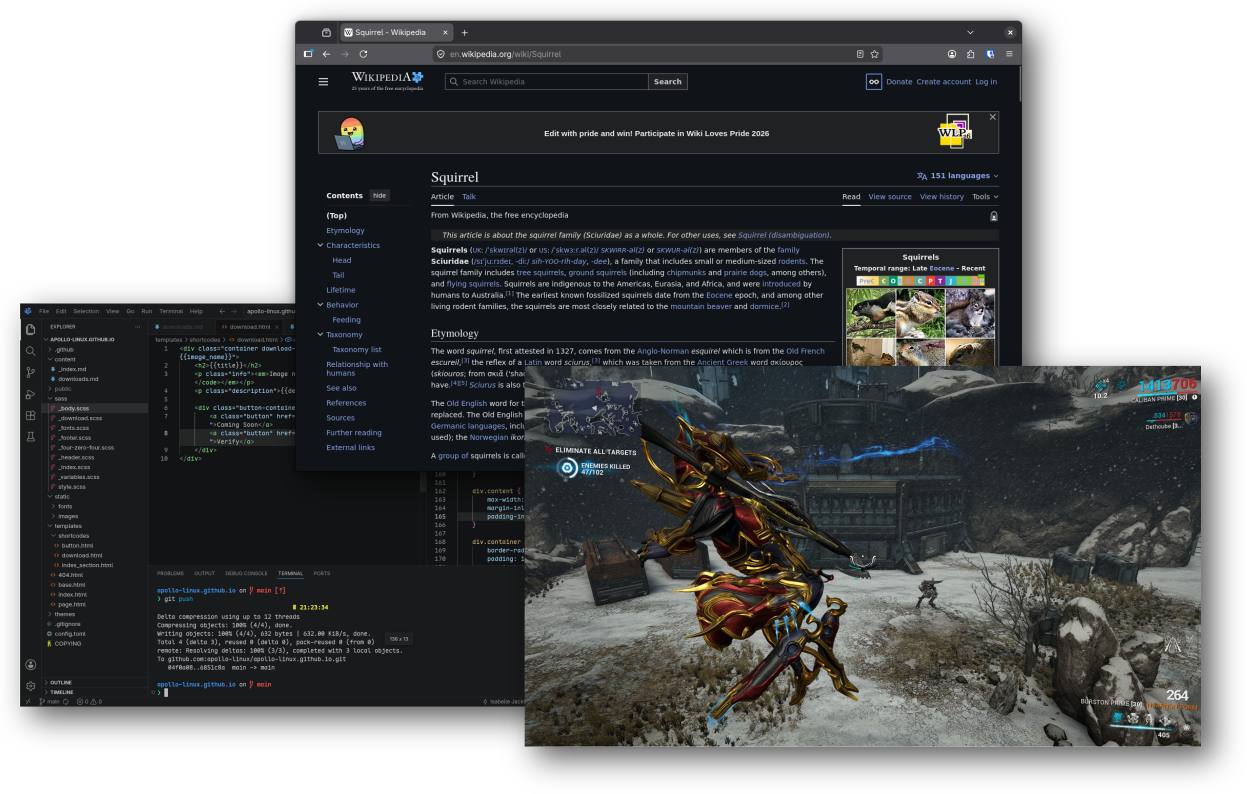Screen dimensions: 1247x794
Task: Expand the TIMELINE section in VS Code
Action: point(61,692)
